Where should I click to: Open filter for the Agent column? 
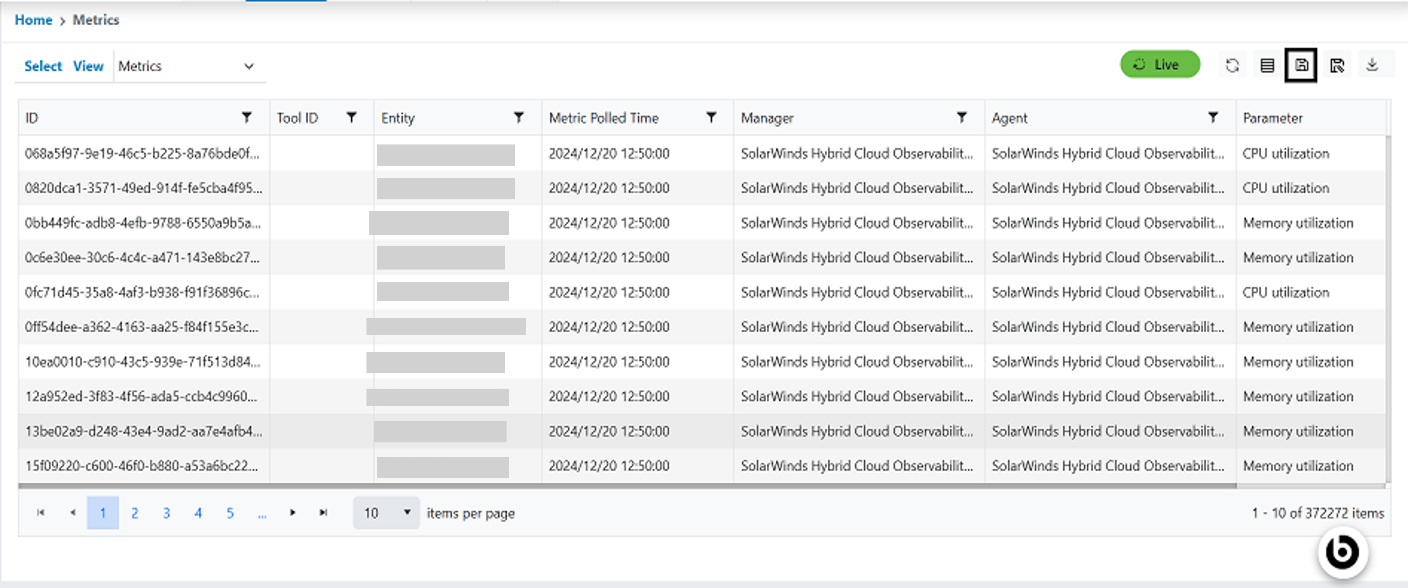pyautogui.click(x=1213, y=118)
